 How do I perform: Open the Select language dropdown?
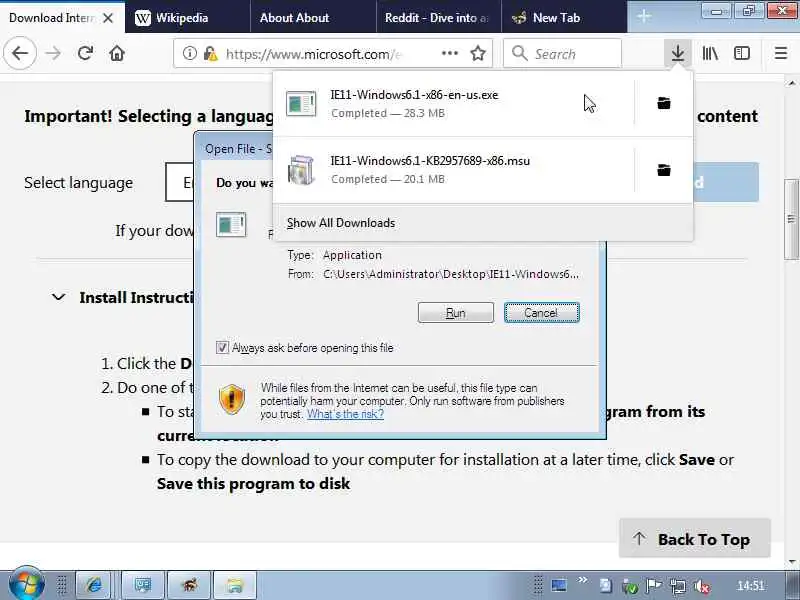coord(180,182)
